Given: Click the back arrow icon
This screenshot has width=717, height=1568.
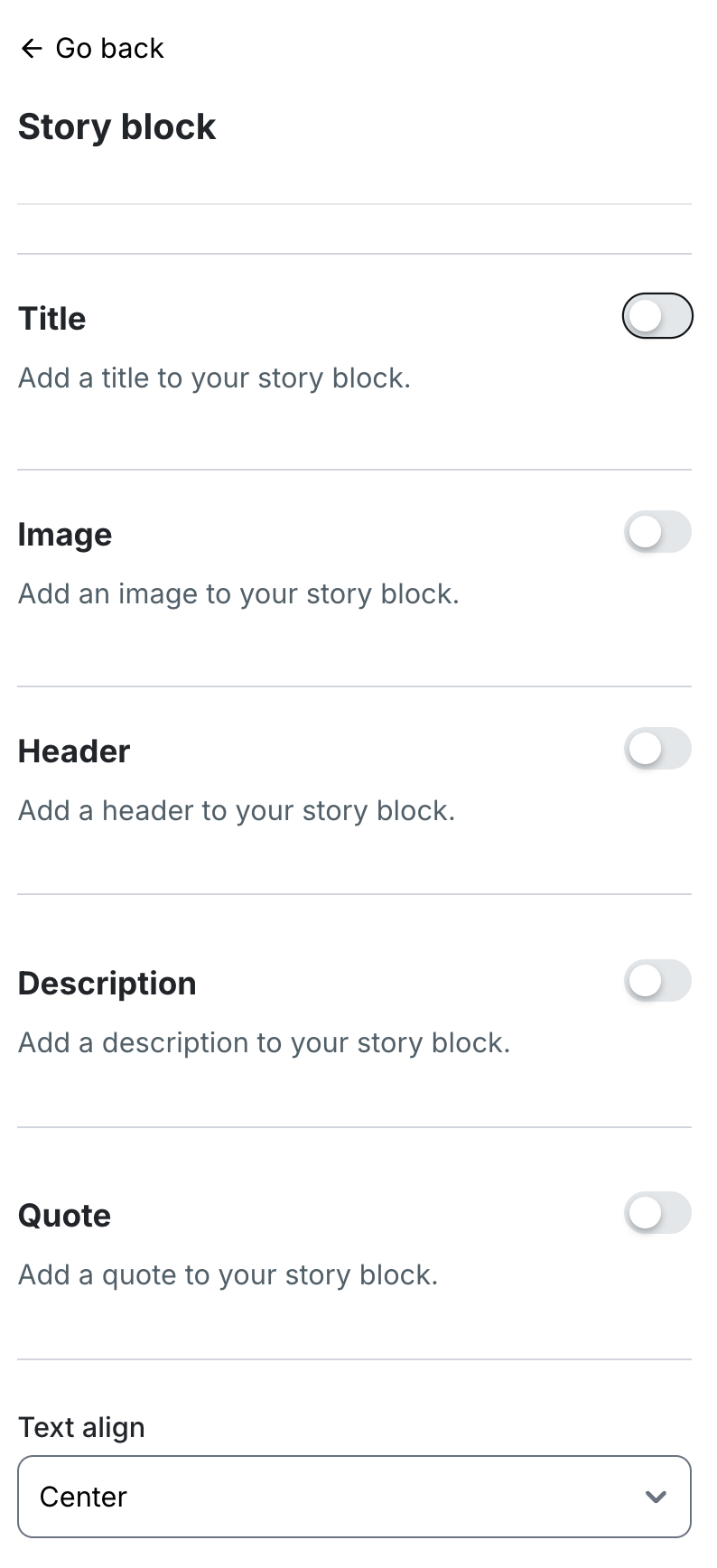Looking at the screenshot, I should click(x=32, y=48).
